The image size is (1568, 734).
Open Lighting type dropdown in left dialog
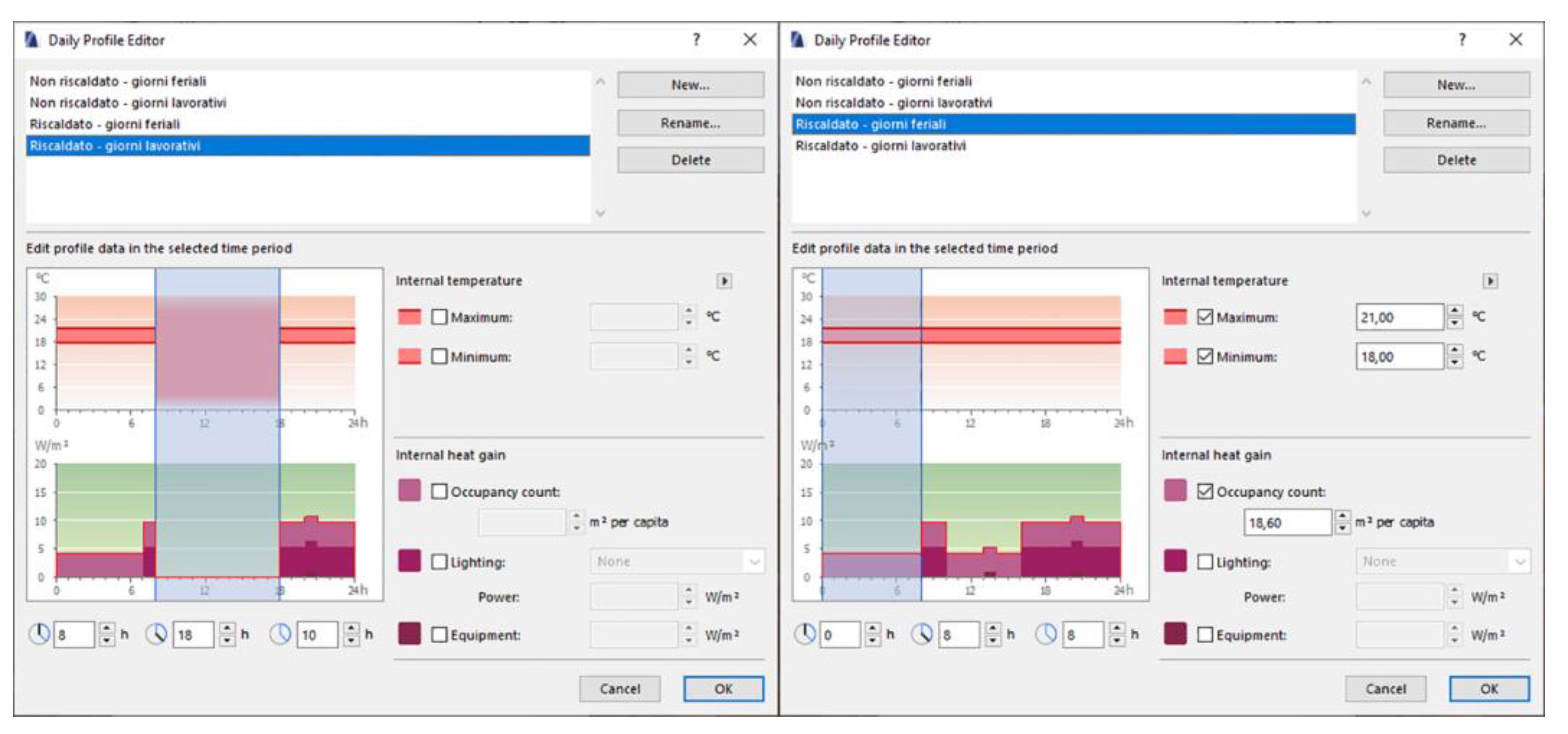click(677, 562)
